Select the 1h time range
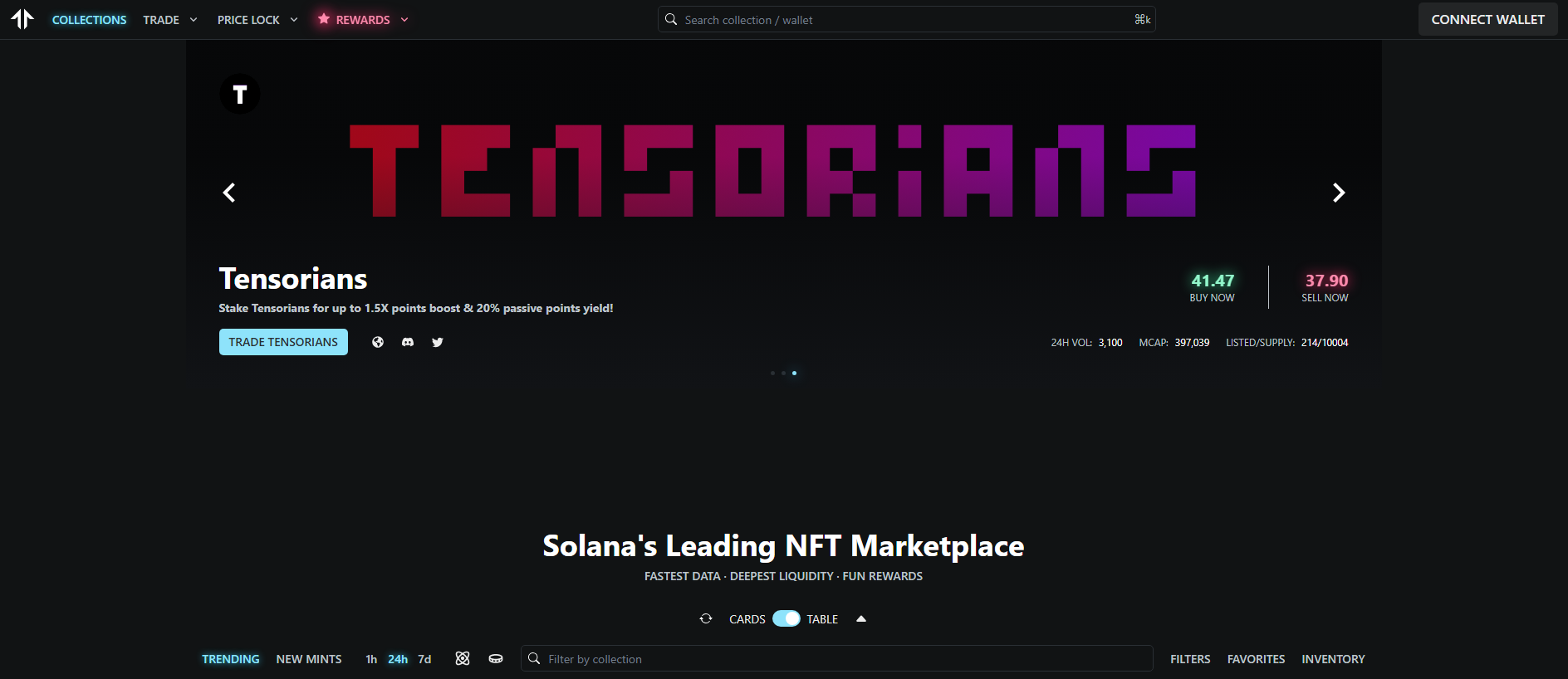 tap(371, 659)
